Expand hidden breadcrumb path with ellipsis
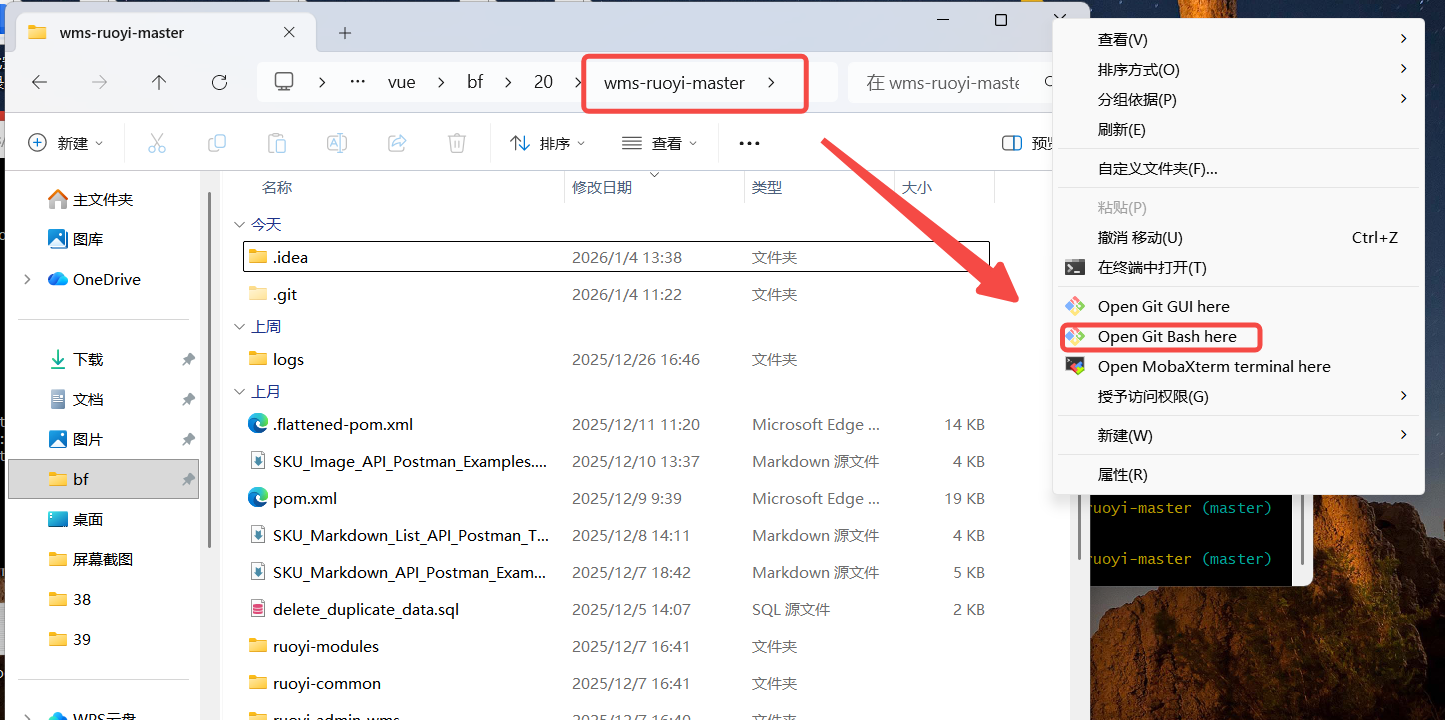This screenshot has width=1445, height=720. pos(358,82)
